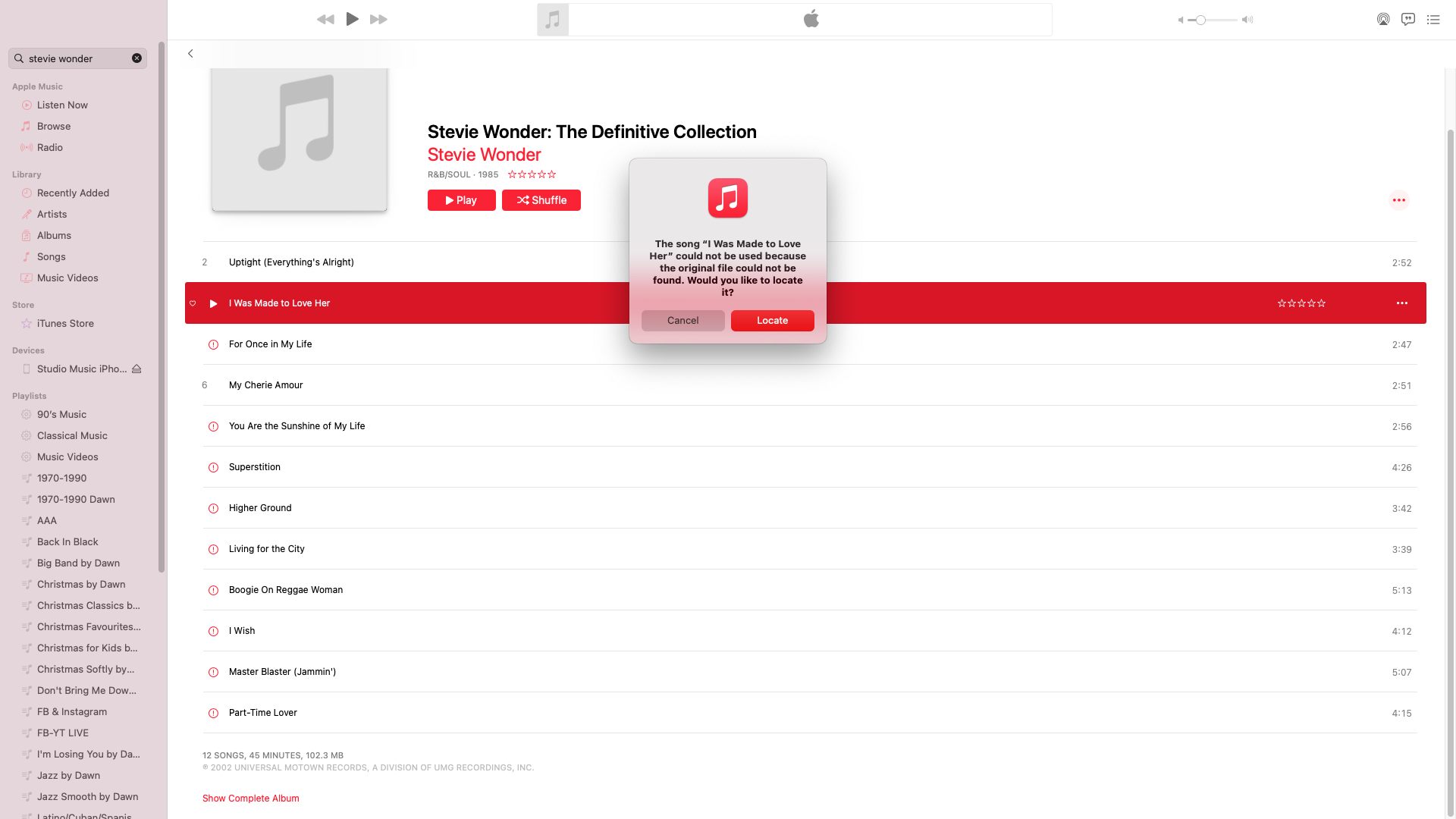This screenshot has height=819, width=1456.
Task: Clear the stevie wonder search field
Action: (136, 58)
